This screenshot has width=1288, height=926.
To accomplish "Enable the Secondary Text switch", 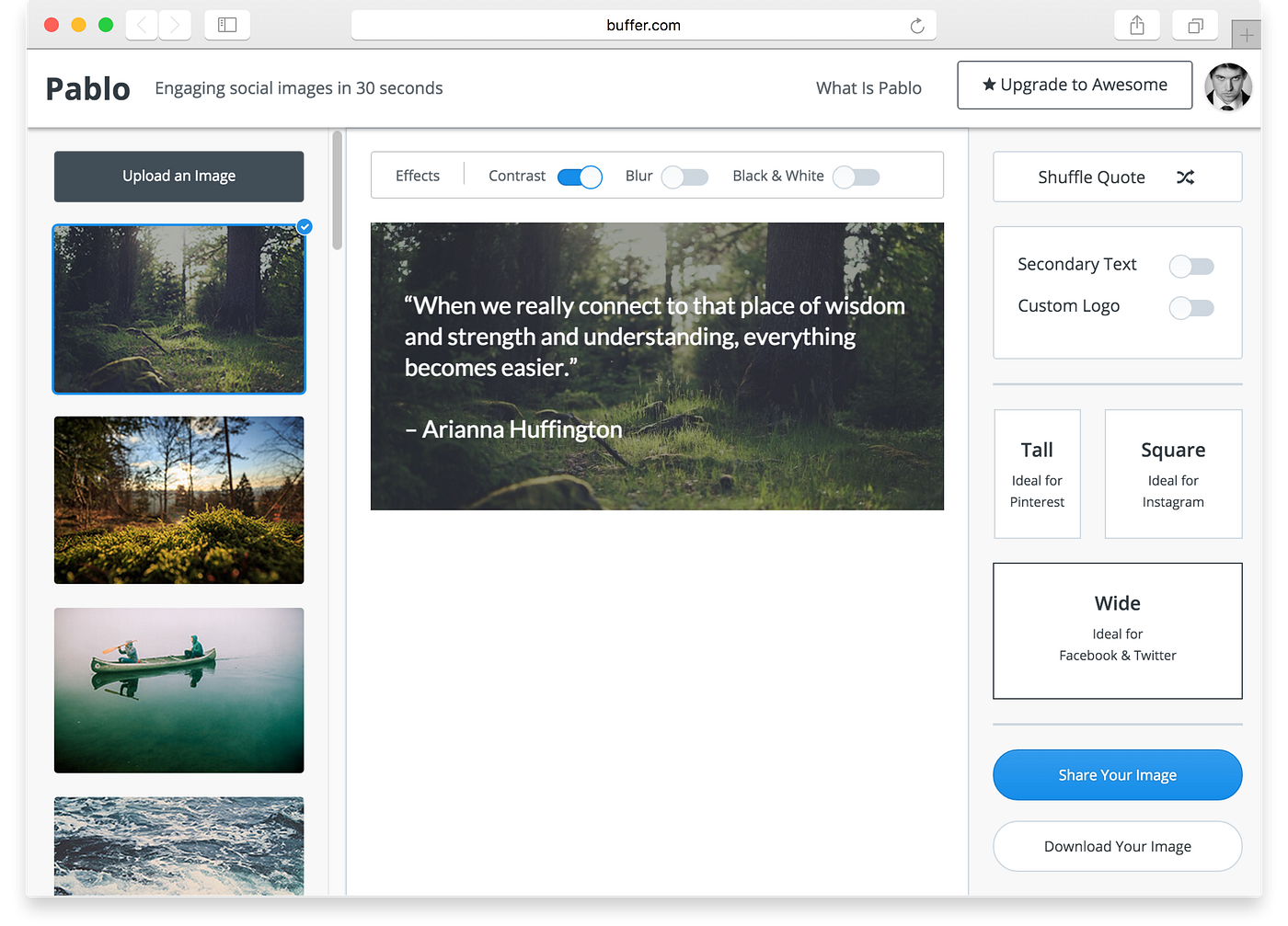I will [1191, 266].
